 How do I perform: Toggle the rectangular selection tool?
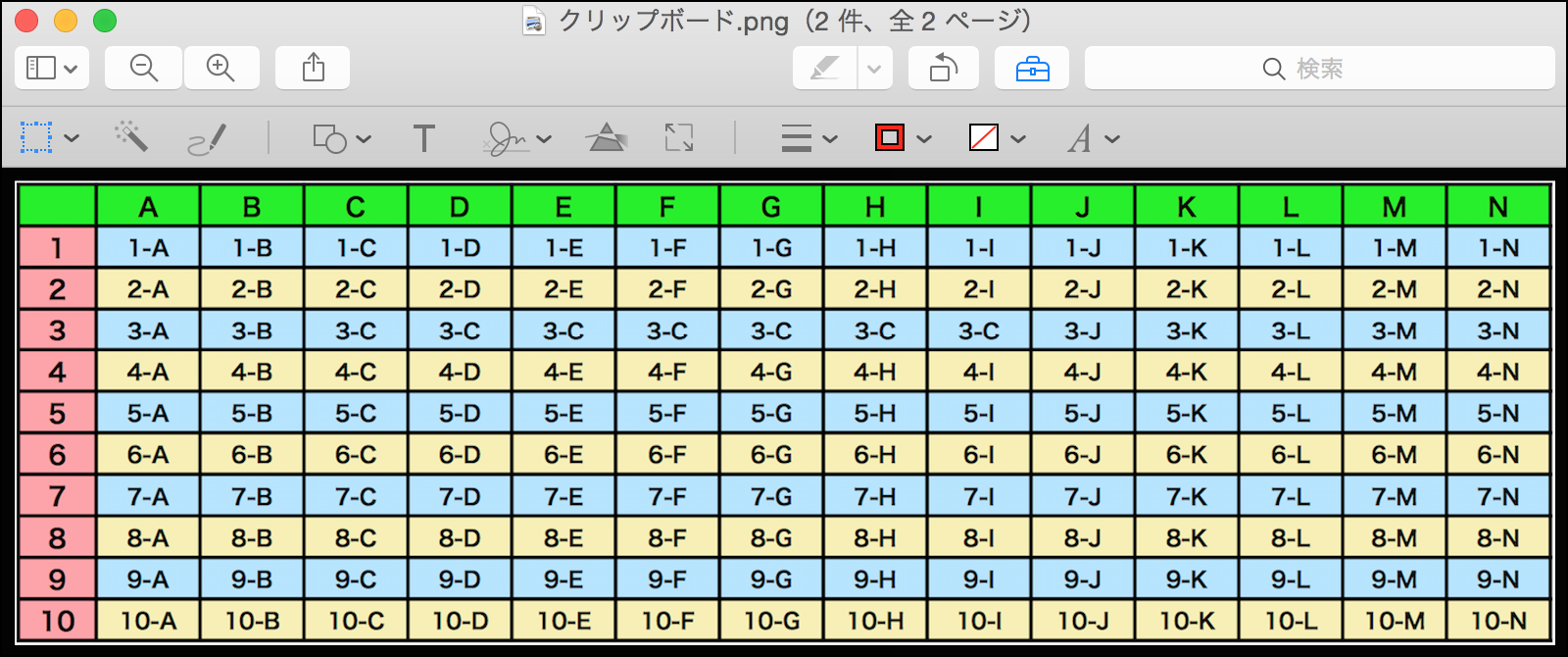click(x=37, y=138)
